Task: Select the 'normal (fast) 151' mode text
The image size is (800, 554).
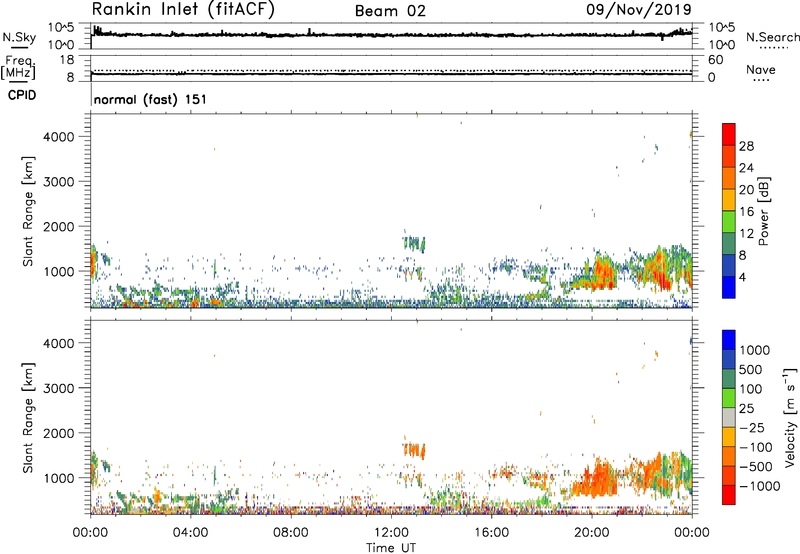Action: coord(151,99)
